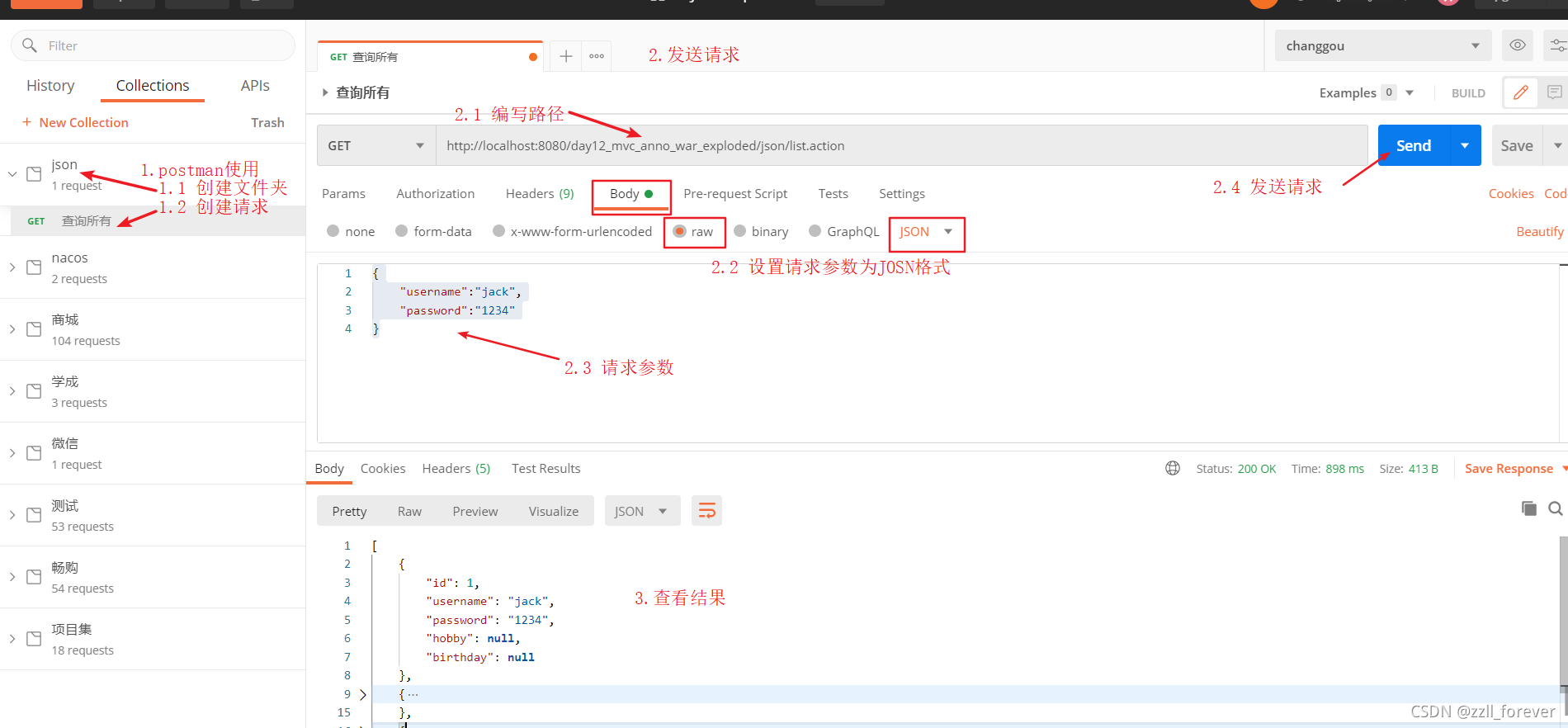This screenshot has height=728, width=1568.
Task: Click environment quick look eye icon
Action: (x=1517, y=45)
